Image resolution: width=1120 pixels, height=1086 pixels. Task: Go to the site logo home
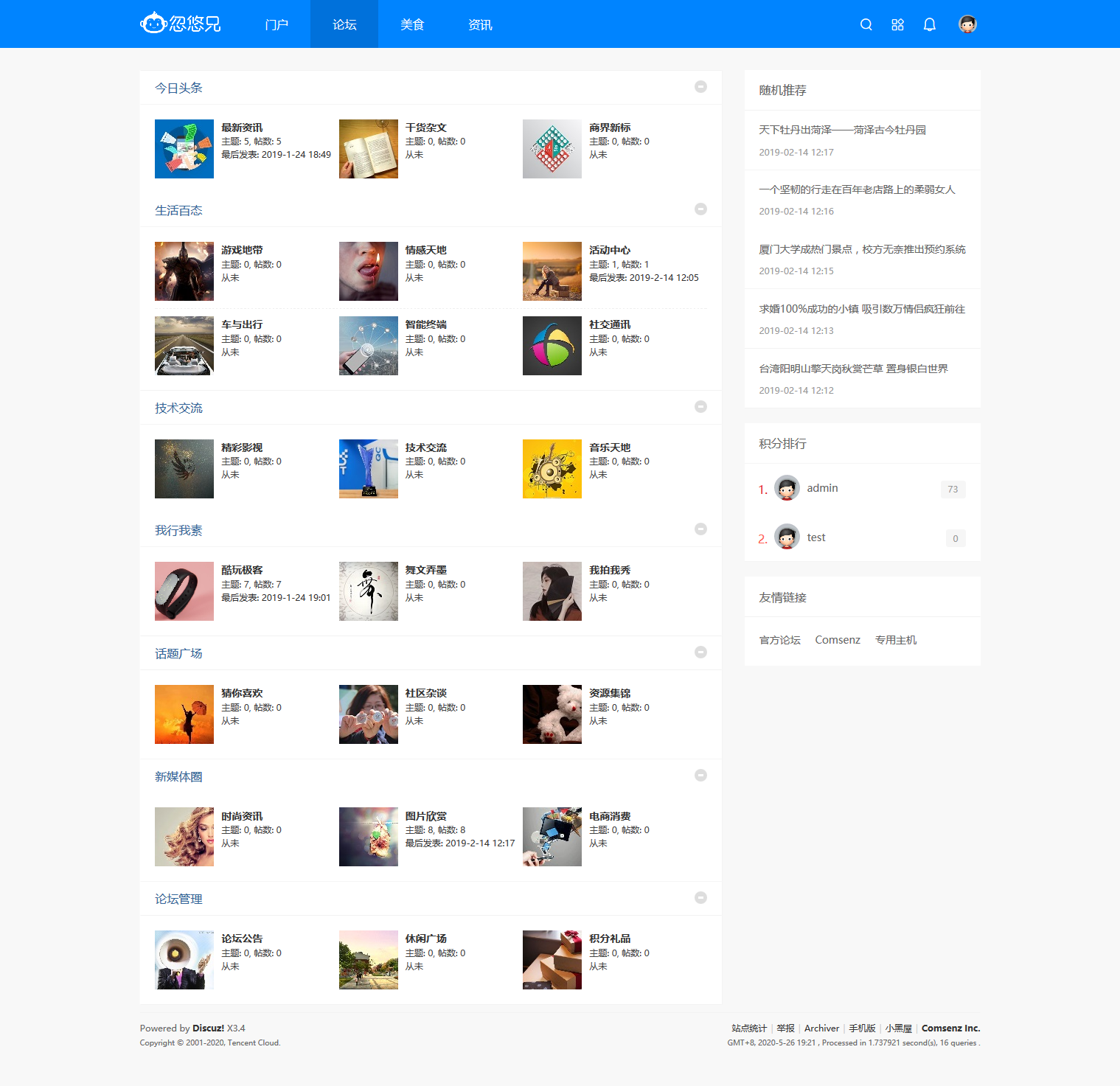click(x=181, y=24)
